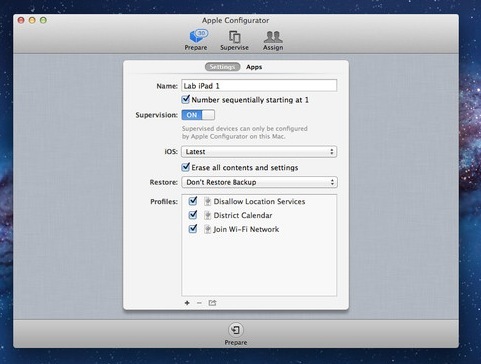Close the Apple Configurator window
The height and width of the screenshot is (364, 481).
(x=21, y=20)
